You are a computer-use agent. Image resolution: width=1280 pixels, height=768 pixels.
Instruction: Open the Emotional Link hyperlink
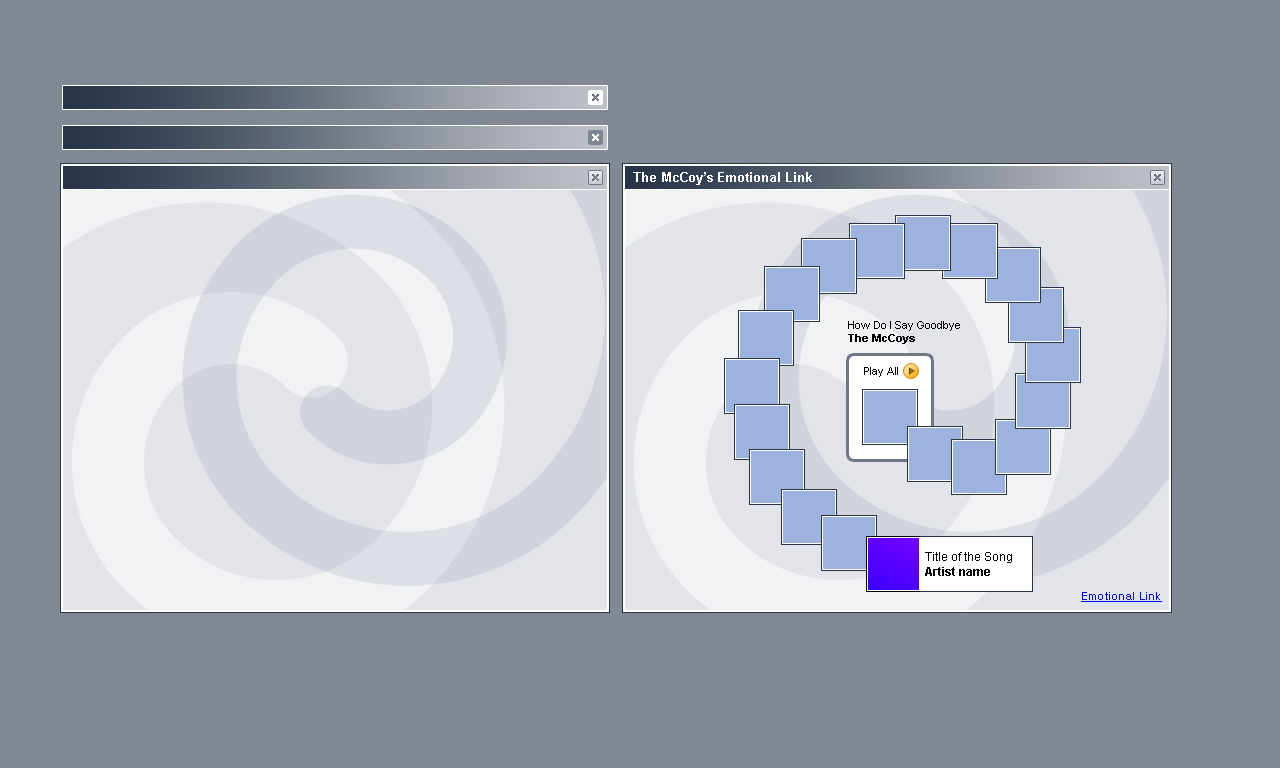pos(1121,596)
